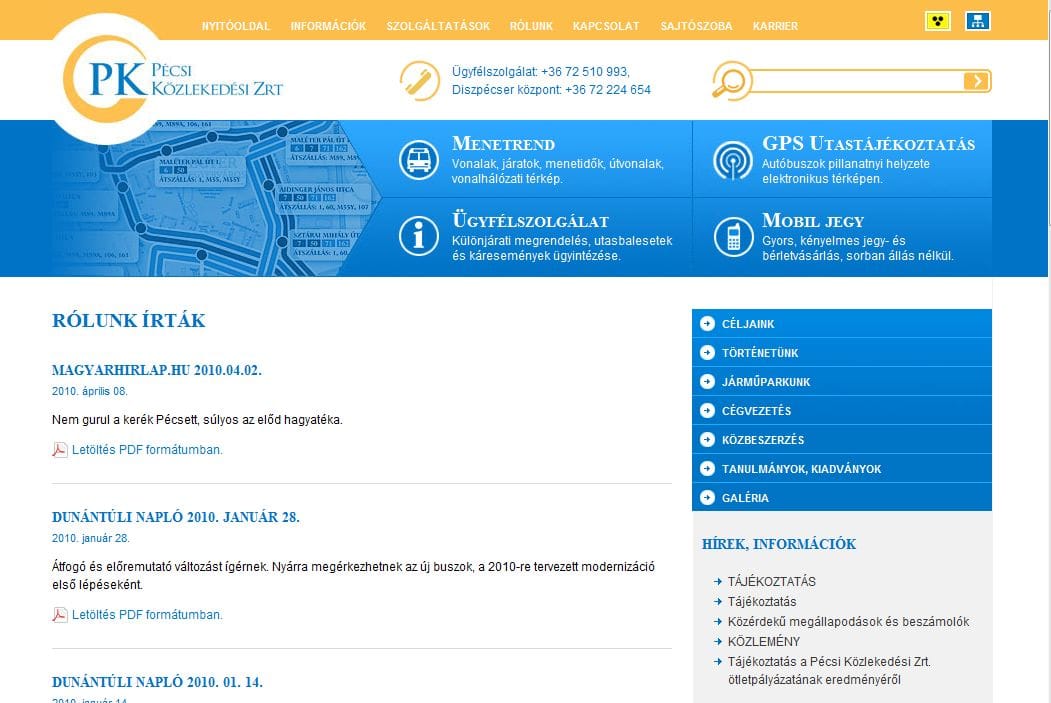Open uppercase TÁJÉKOZTATÁS news link
Viewport: 1051px width, 703px height.
771,582
